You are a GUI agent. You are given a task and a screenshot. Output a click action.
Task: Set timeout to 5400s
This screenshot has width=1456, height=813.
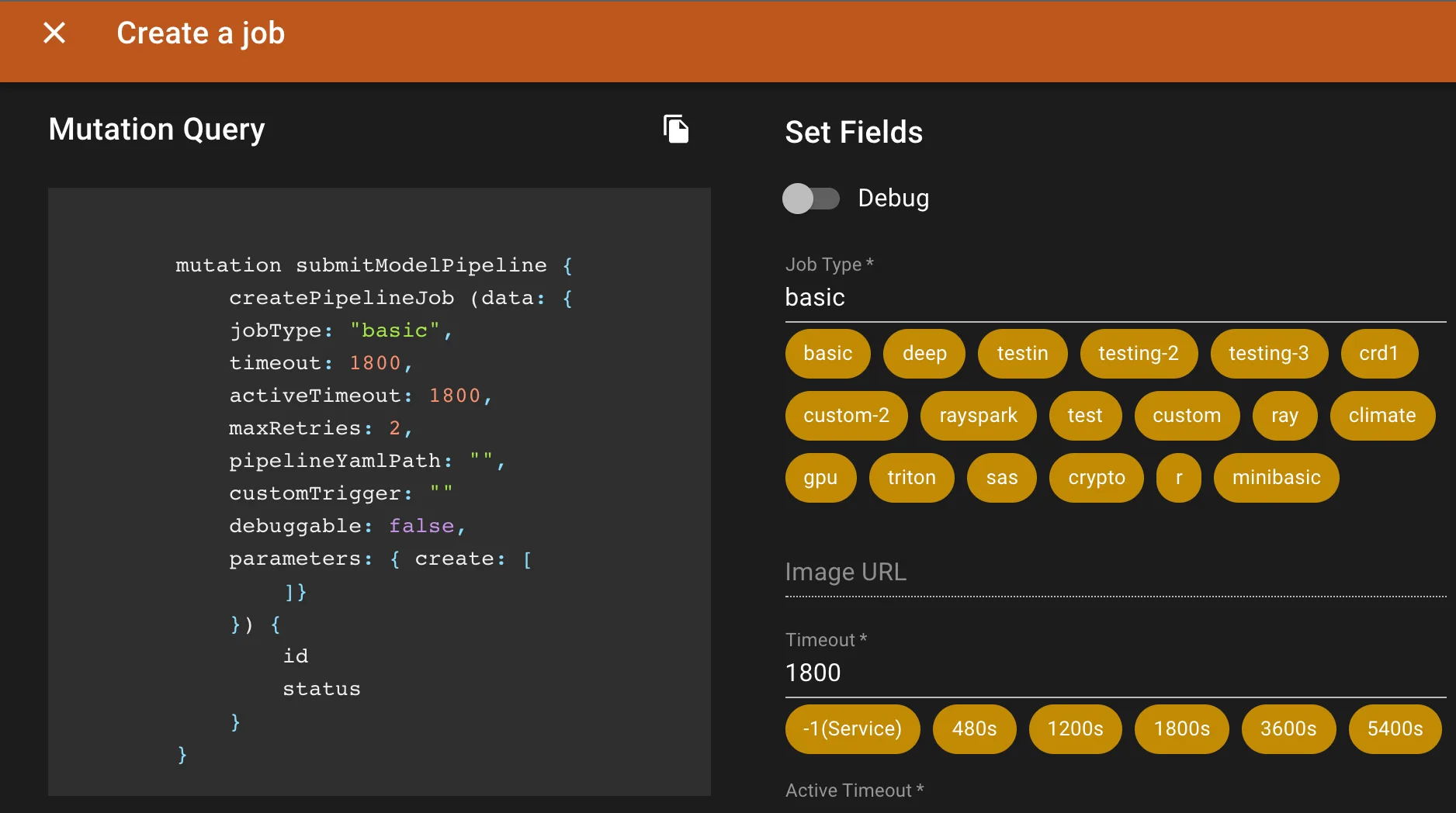tap(1395, 729)
